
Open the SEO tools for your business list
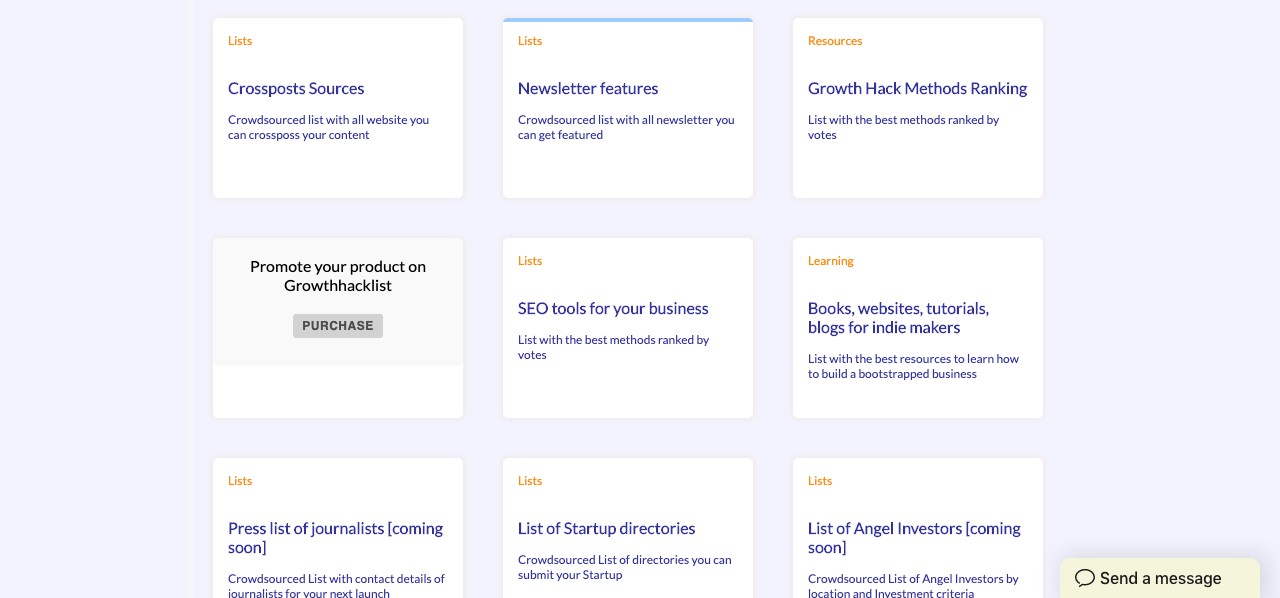pyautogui.click(x=613, y=308)
